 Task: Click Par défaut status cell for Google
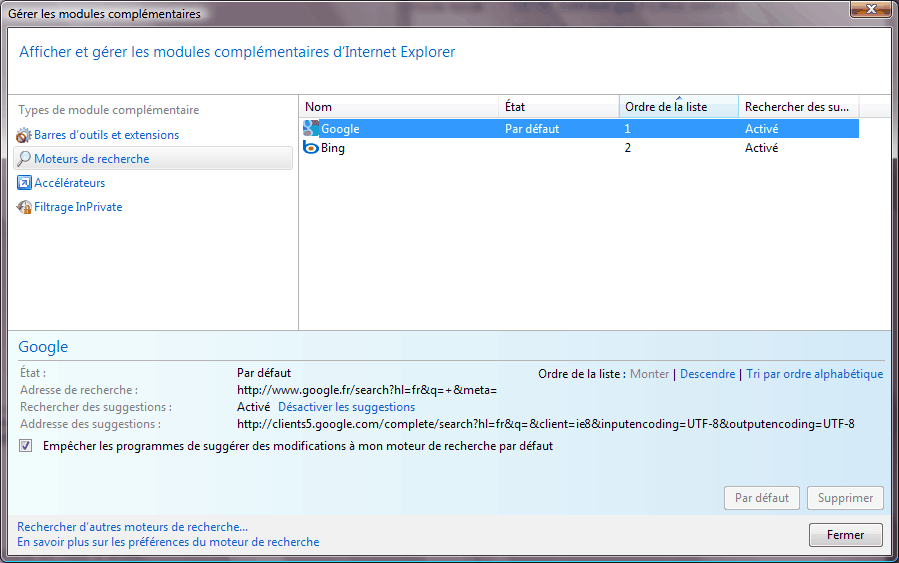tap(532, 129)
